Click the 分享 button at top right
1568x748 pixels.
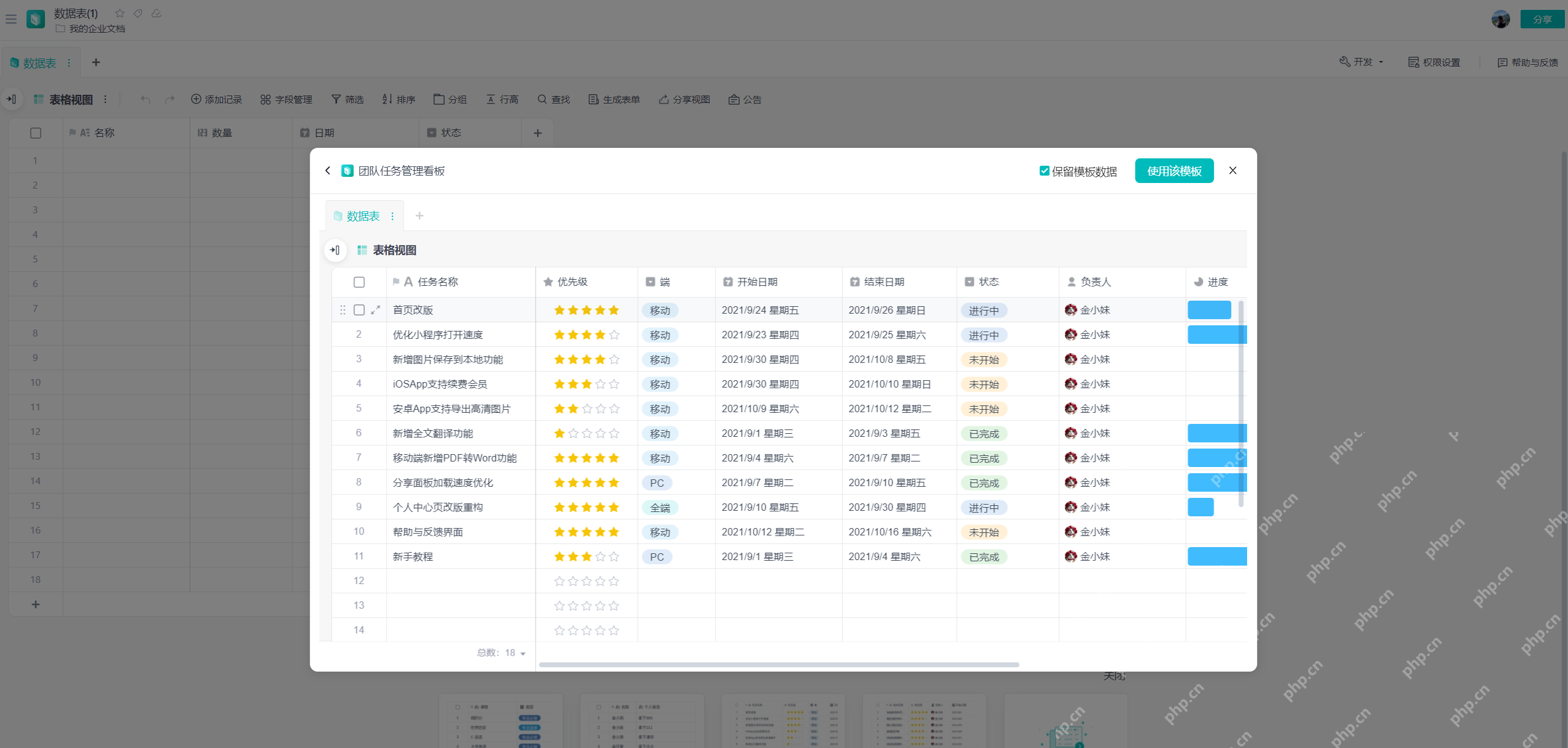point(1542,19)
